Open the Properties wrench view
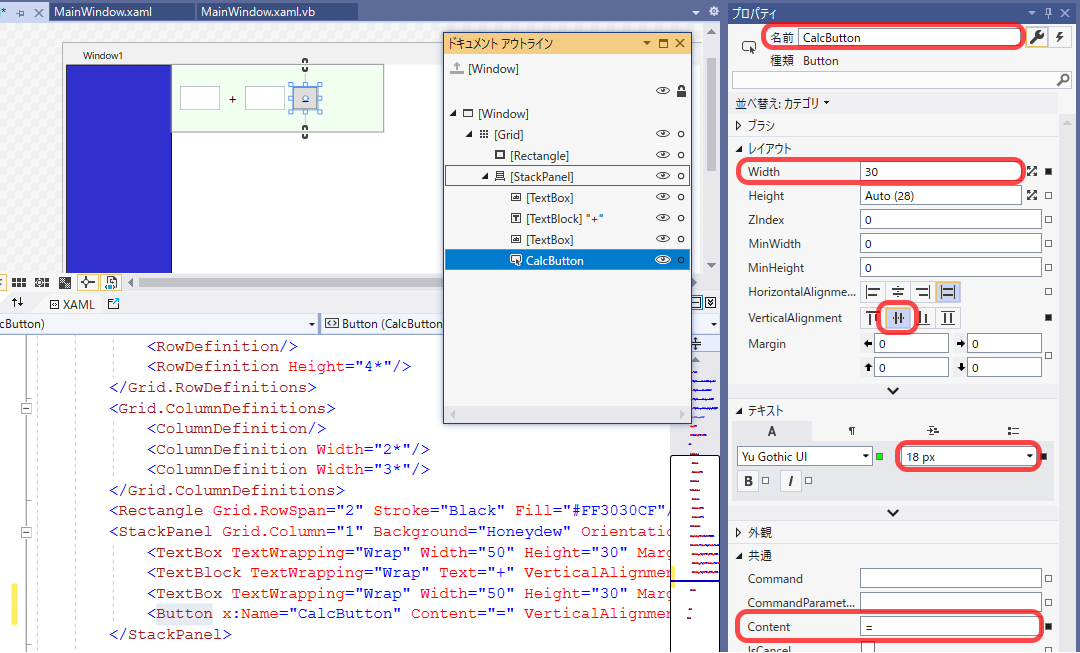 coord(1037,37)
